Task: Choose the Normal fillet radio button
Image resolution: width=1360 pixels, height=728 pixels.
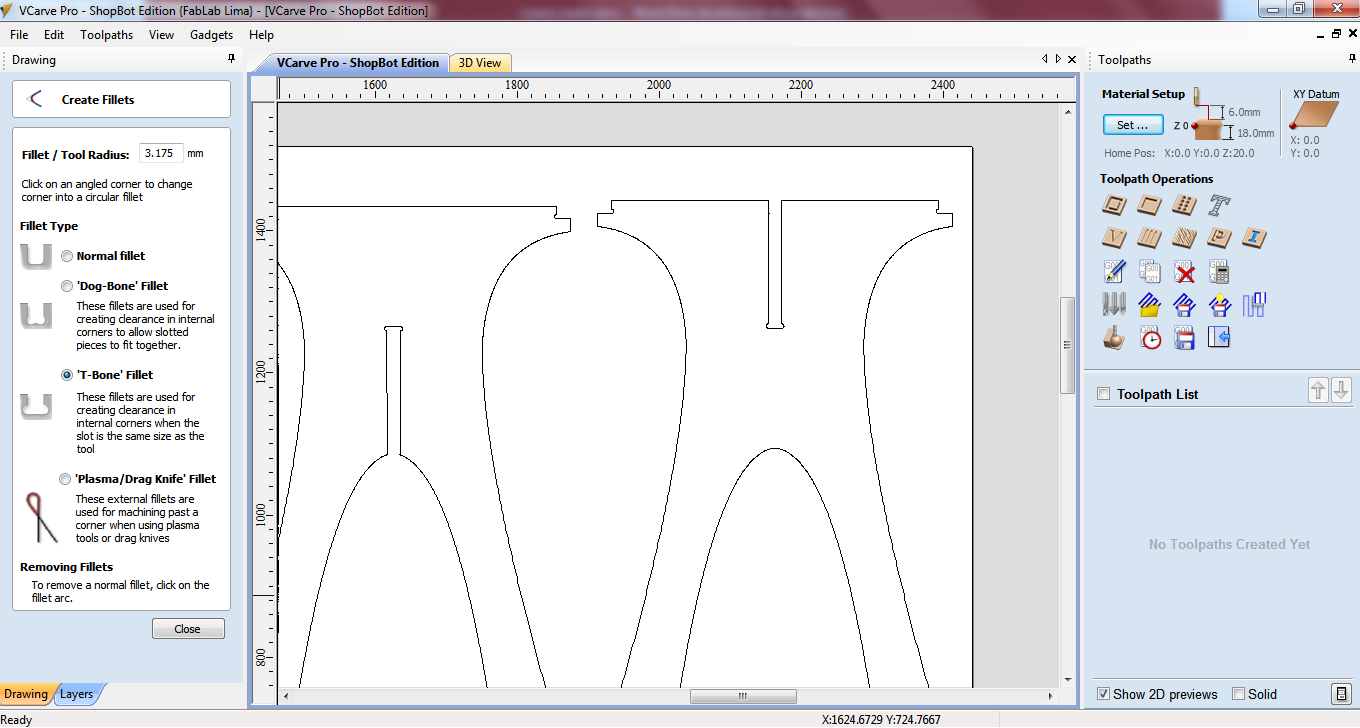Action: coord(67,256)
